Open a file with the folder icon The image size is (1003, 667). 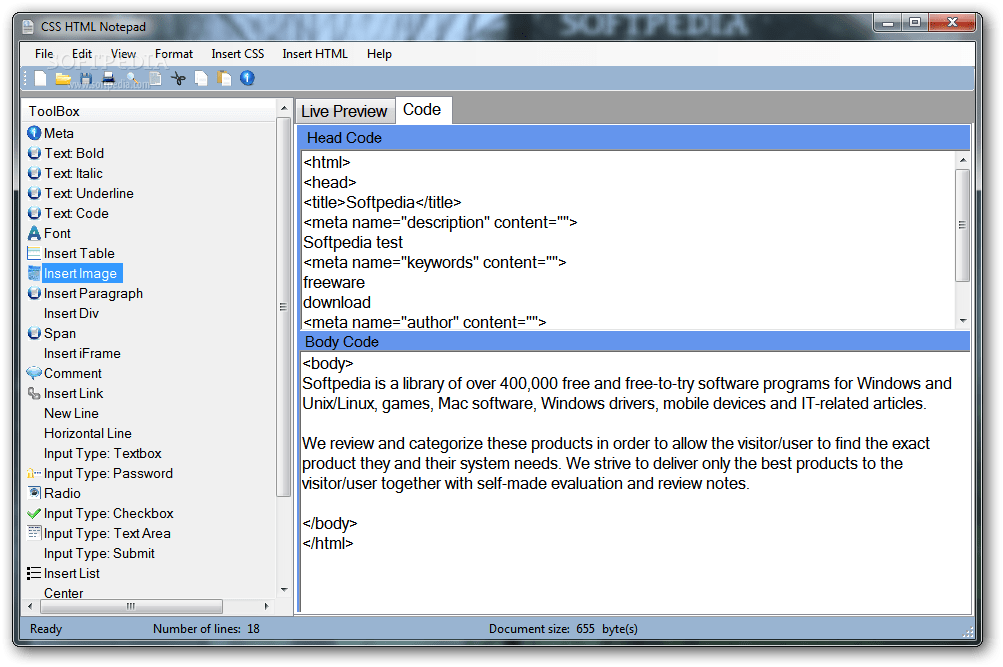(63, 78)
